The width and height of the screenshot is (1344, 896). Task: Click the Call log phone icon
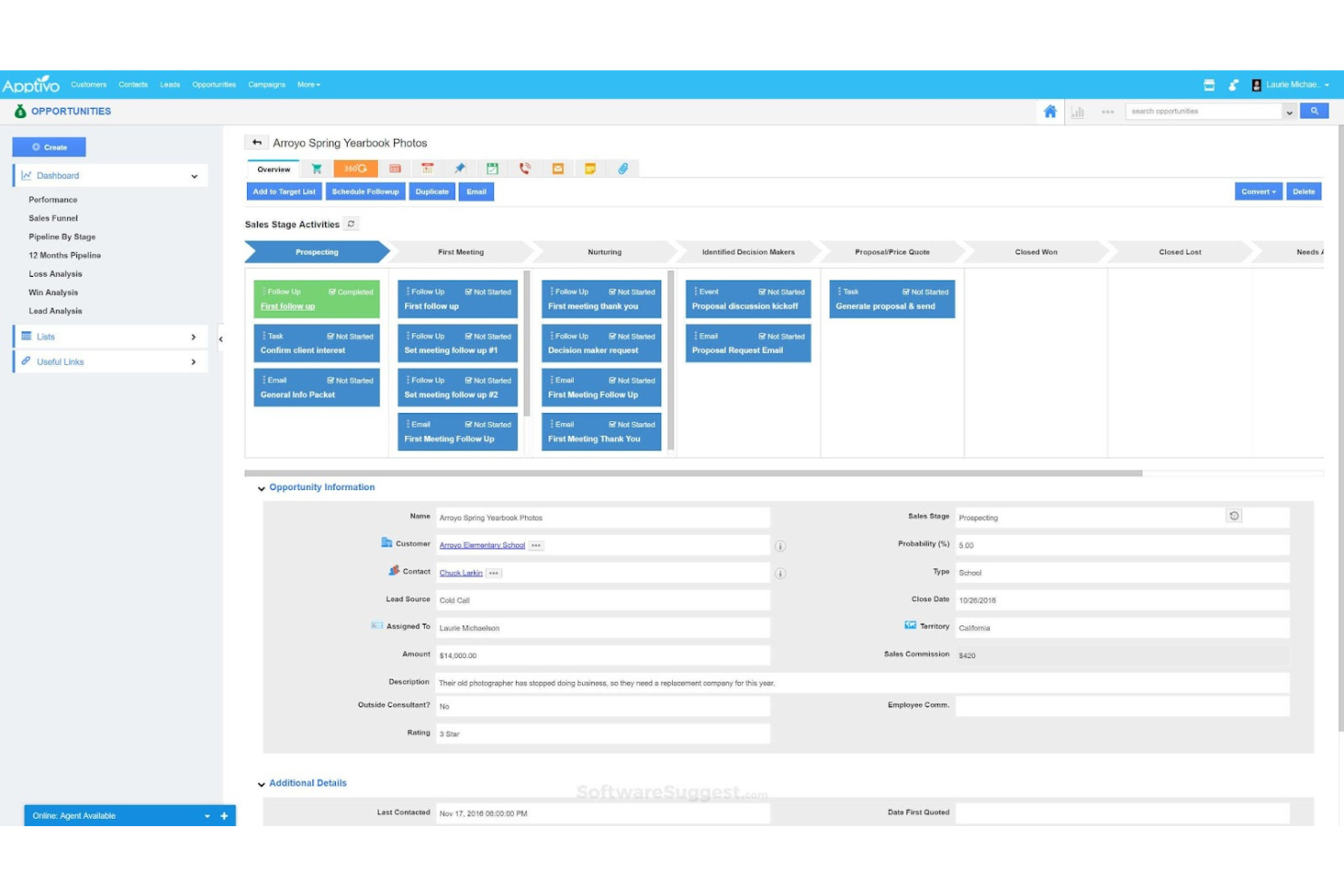(x=525, y=168)
